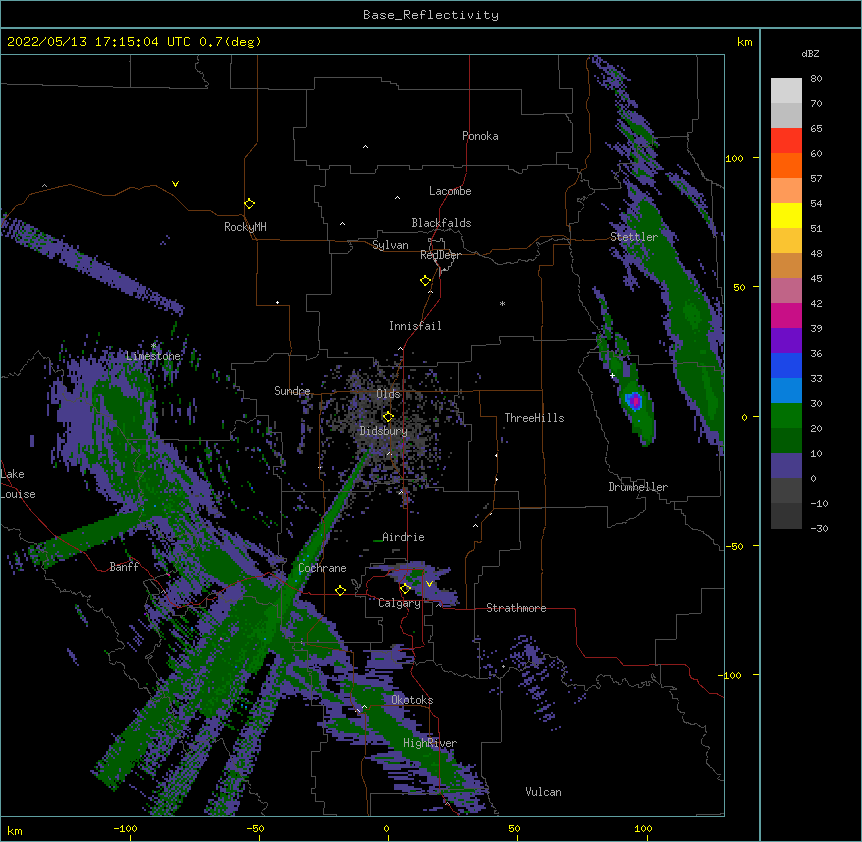This screenshot has height=842, width=862.
Task: Click the RockyMH label
Action: [245, 227]
